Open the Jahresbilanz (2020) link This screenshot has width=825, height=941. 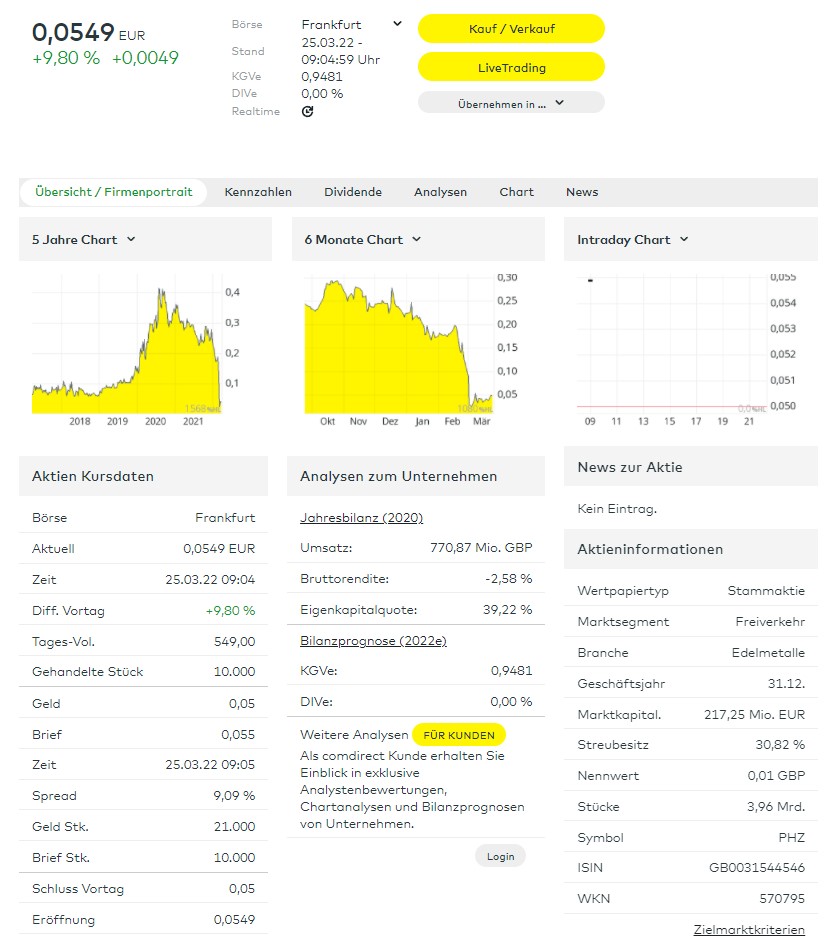click(361, 517)
